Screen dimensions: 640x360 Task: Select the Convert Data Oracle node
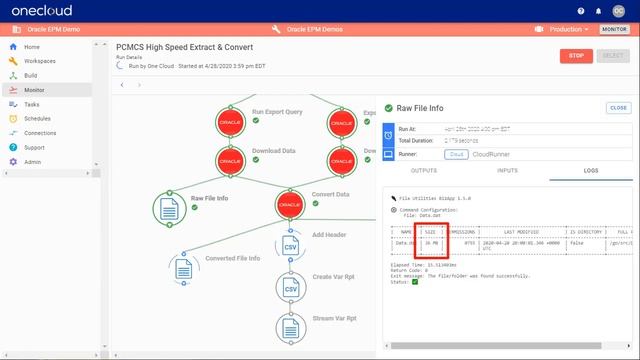290,204
